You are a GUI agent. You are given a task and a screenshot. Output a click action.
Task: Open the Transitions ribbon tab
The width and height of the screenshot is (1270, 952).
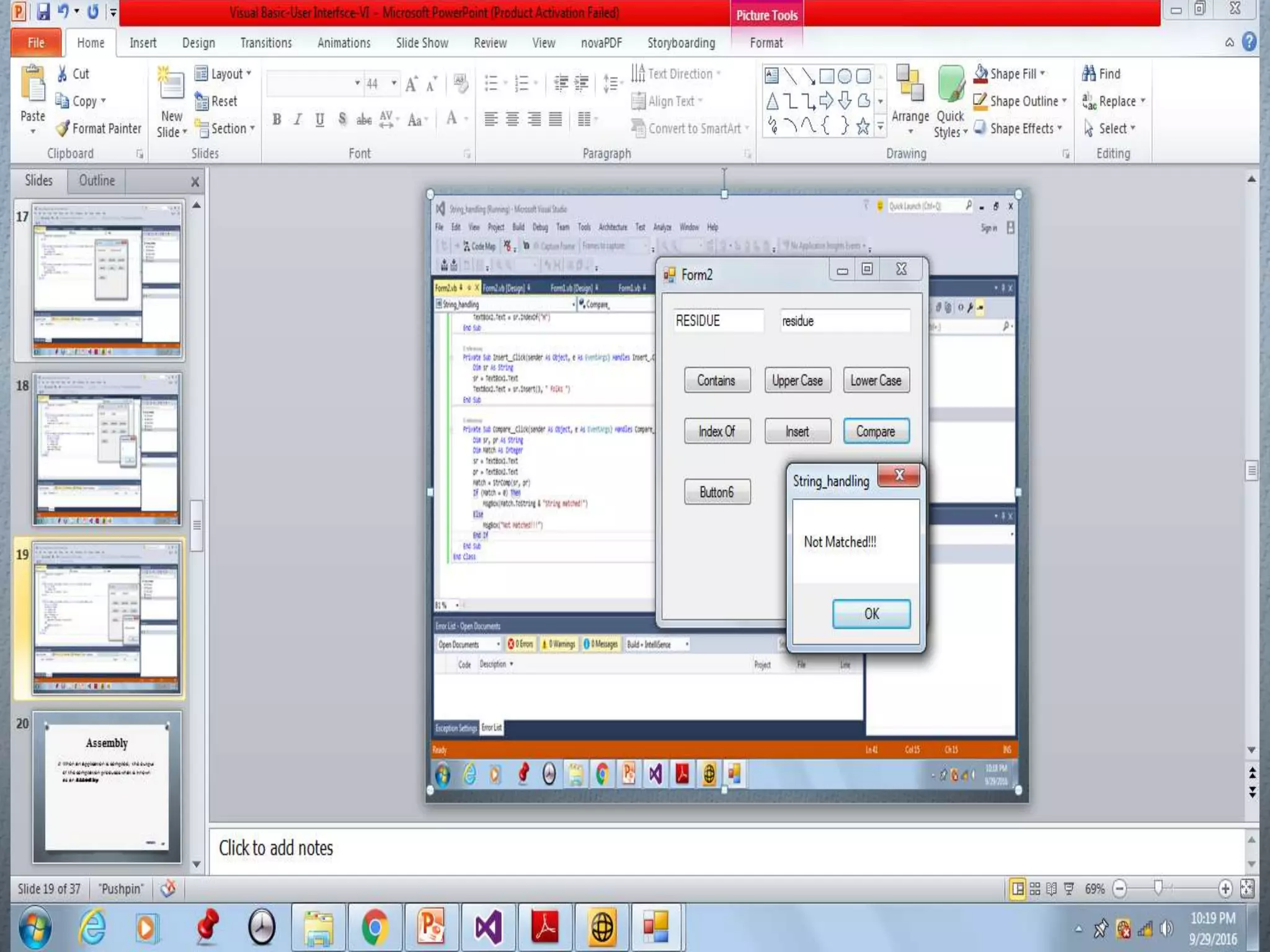[x=265, y=43]
